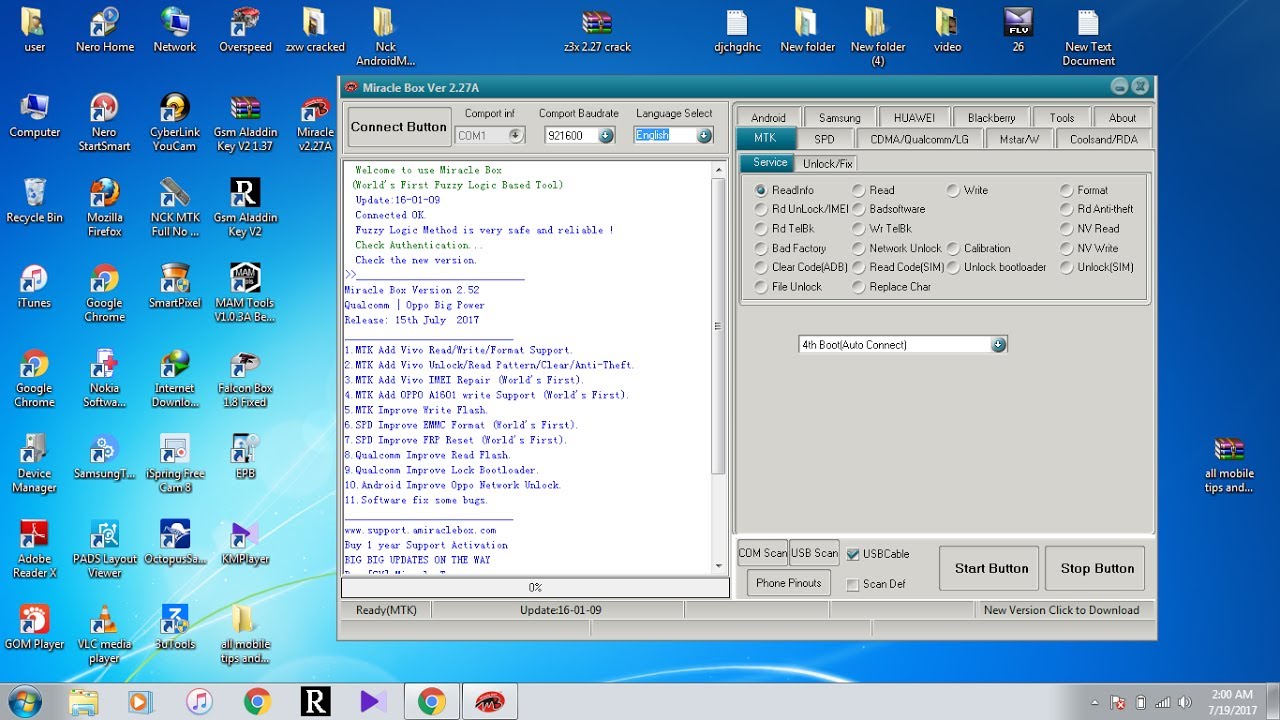
Task: Select the Unlock bootloader radio option
Action: pyautogui.click(x=954, y=267)
